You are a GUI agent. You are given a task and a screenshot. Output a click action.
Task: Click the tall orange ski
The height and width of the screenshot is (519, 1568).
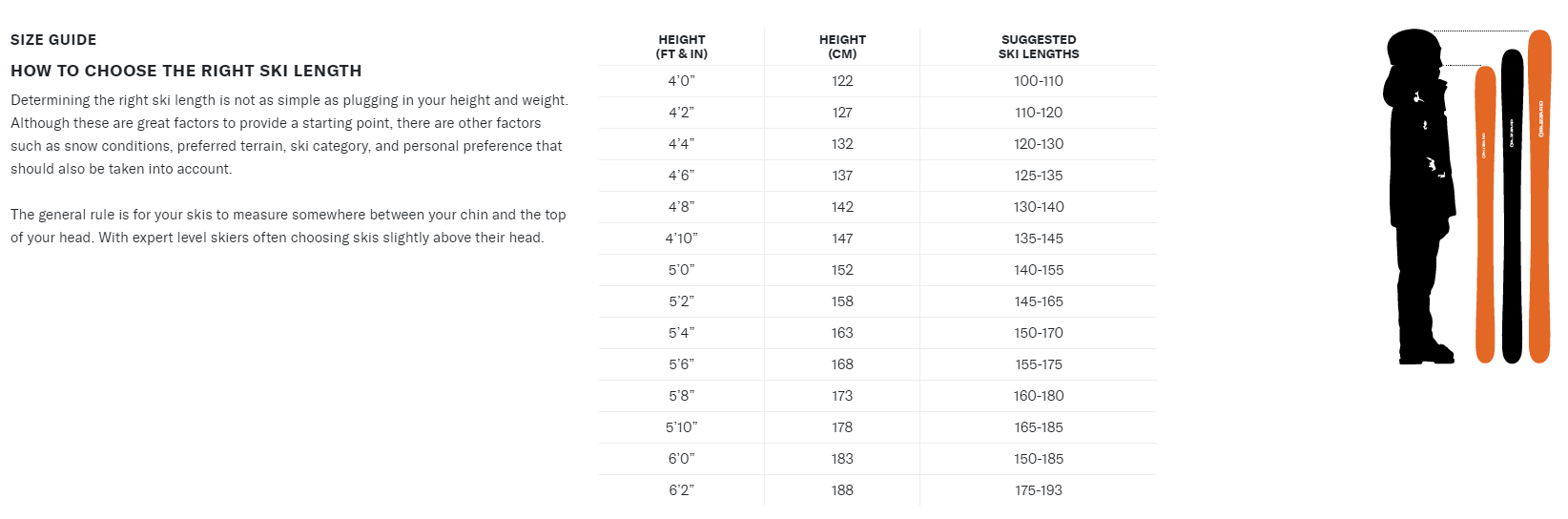(x=1538, y=196)
